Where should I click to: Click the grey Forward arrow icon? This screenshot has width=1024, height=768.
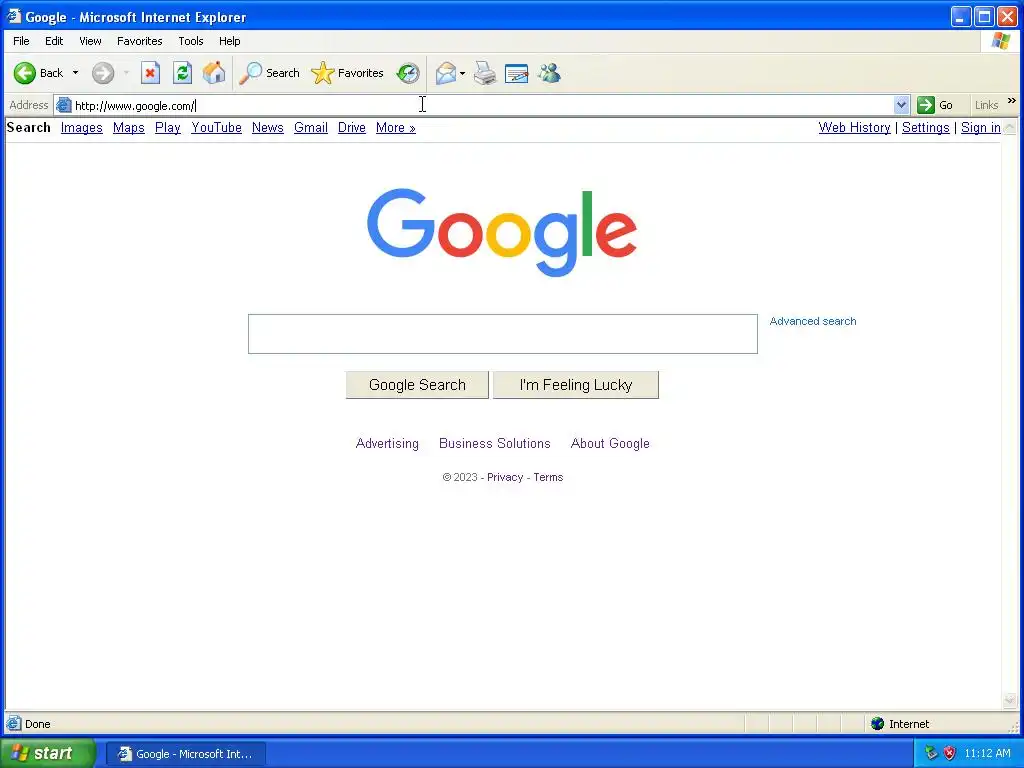(103, 73)
